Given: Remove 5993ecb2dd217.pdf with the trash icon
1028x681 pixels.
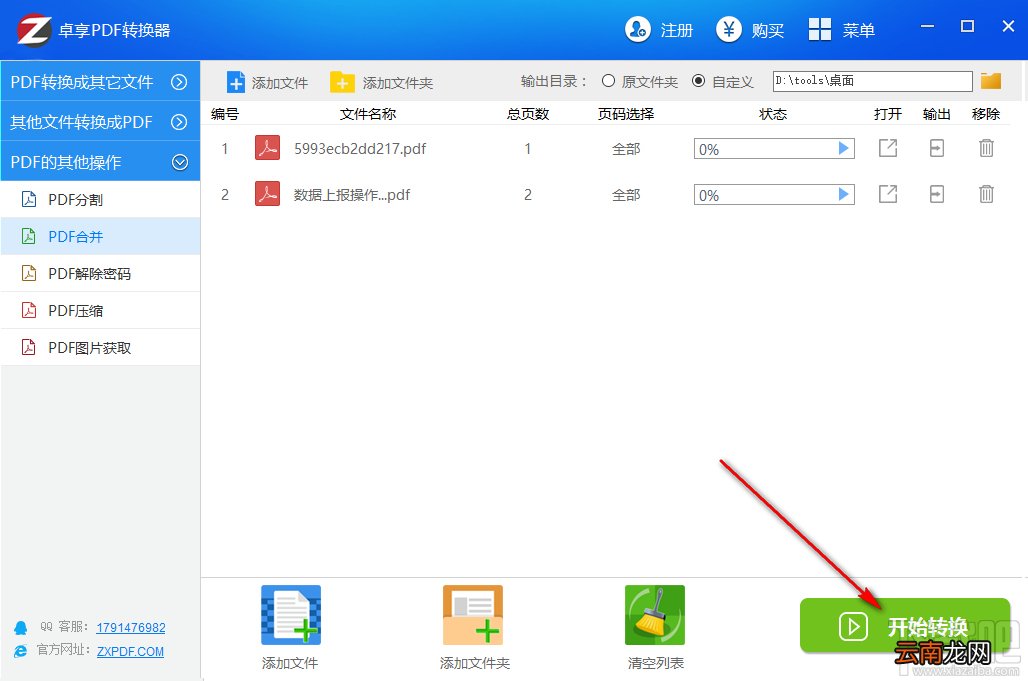Looking at the screenshot, I should [x=986, y=148].
